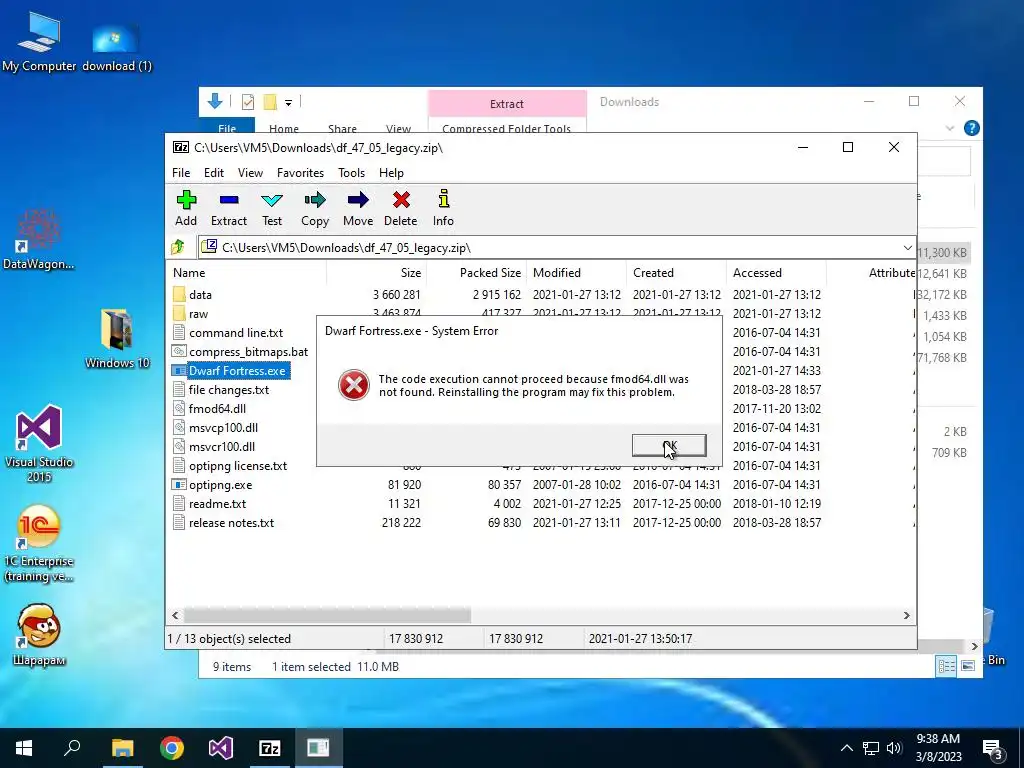1024x768 pixels.
Task: Open DataWagon desktop shortcut
Action: tap(39, 239)
